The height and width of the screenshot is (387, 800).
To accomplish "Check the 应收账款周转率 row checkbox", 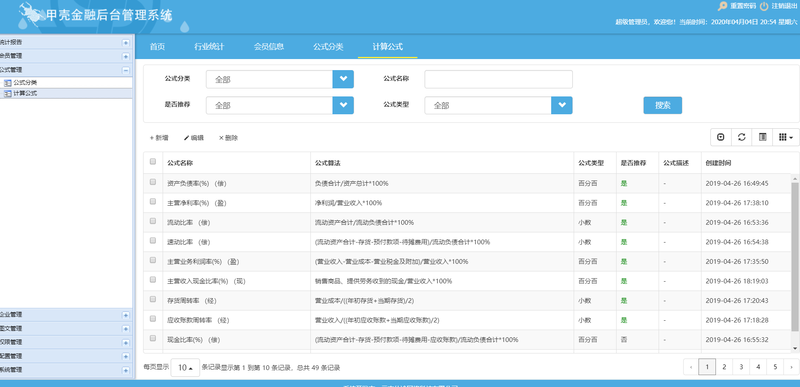I will pyautogui.click(x=153, y=319).
